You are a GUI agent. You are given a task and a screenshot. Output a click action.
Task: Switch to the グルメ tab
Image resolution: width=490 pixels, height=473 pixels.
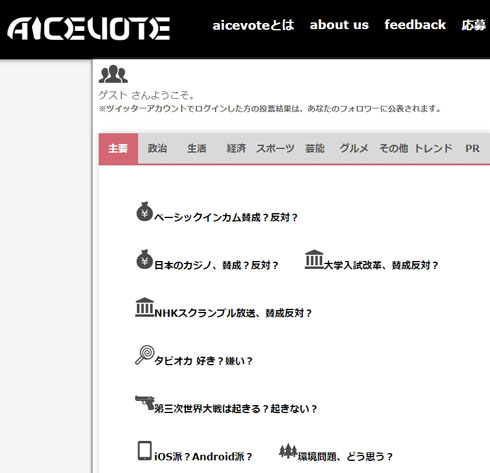coord(354,148)
